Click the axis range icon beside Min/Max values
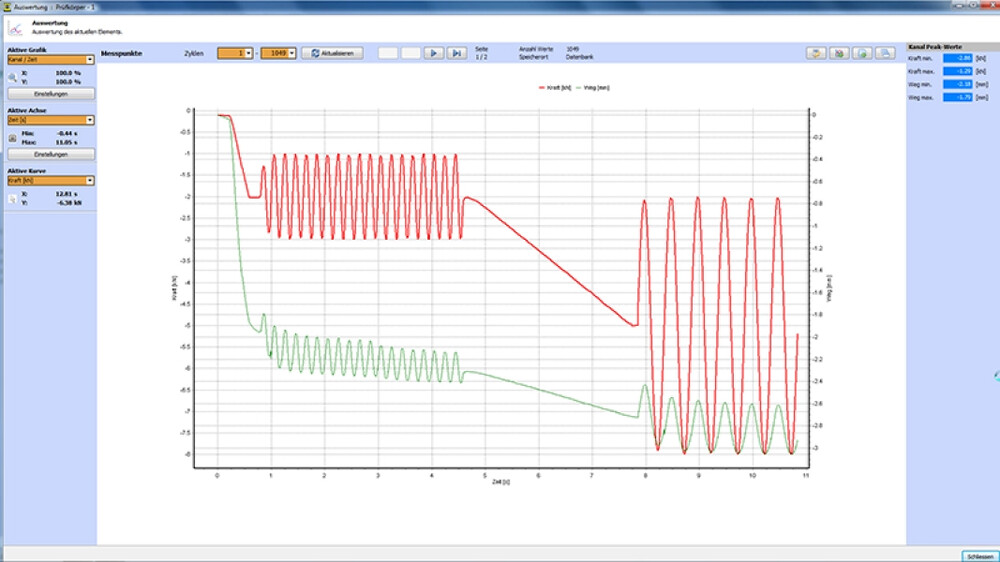The height and width of the screenshot is (562, 1000). coord(12,139)
